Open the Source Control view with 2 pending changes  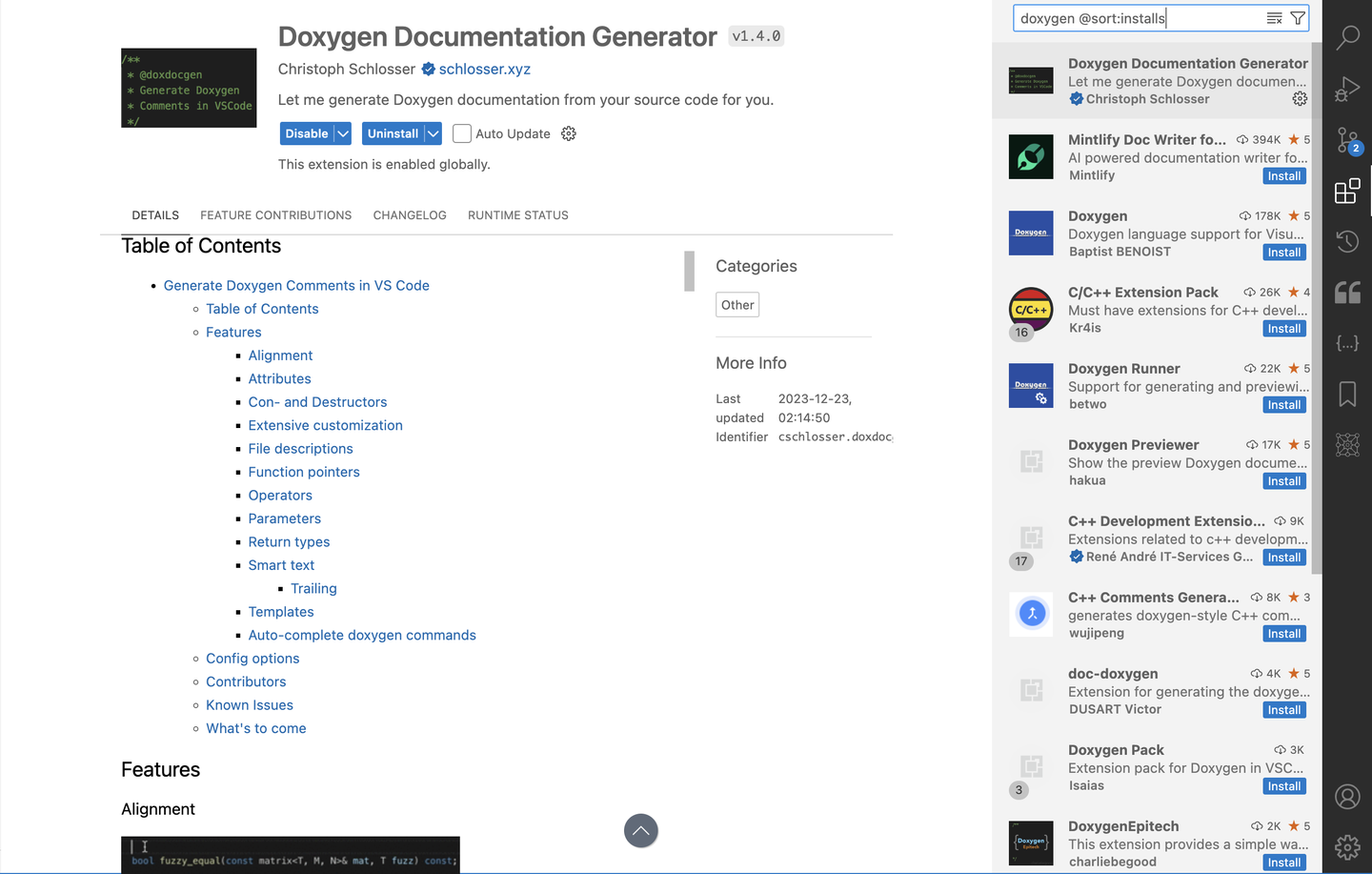pos(1347,140)
